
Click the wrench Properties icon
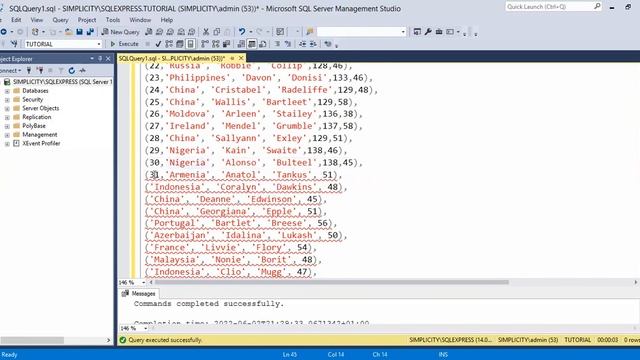(x=428, y=31)
